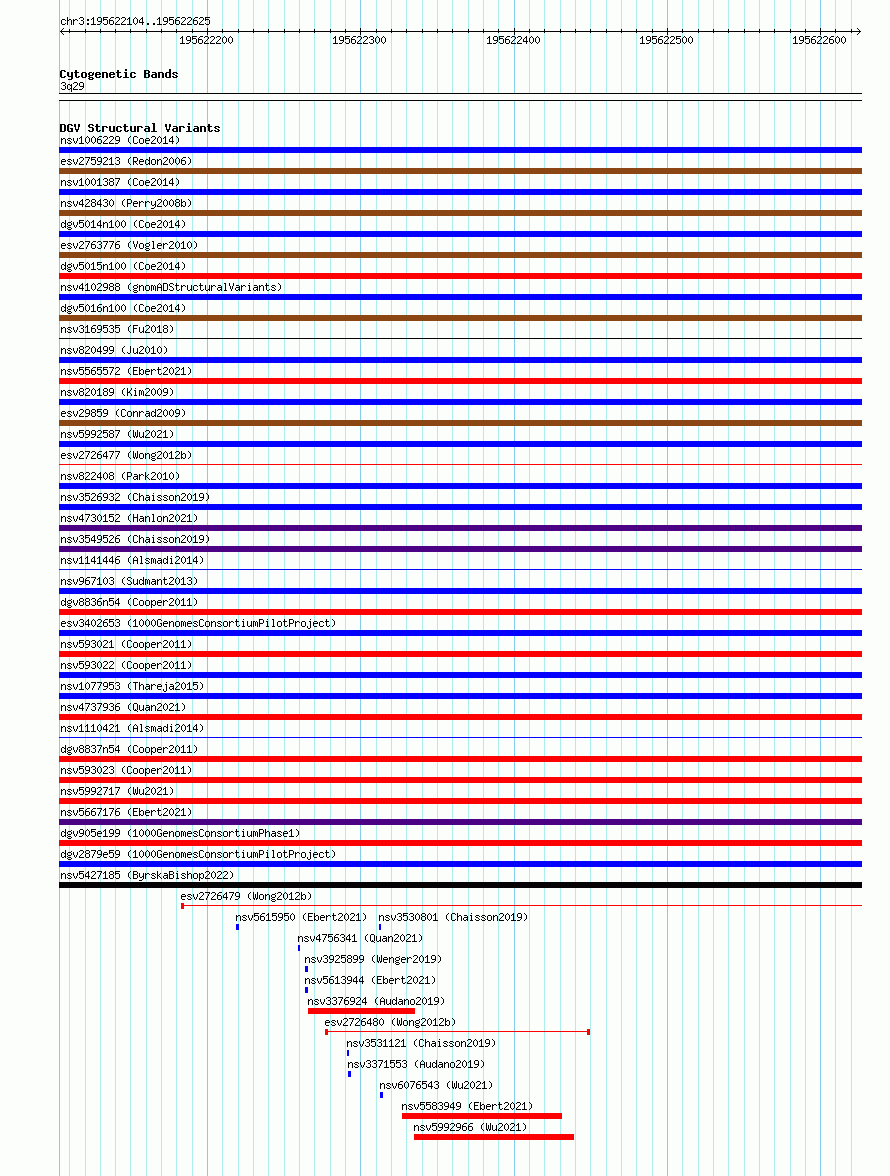Click the DGV Structural Variants track heading
Viewport: 890px width, 1176px height.
140,128
